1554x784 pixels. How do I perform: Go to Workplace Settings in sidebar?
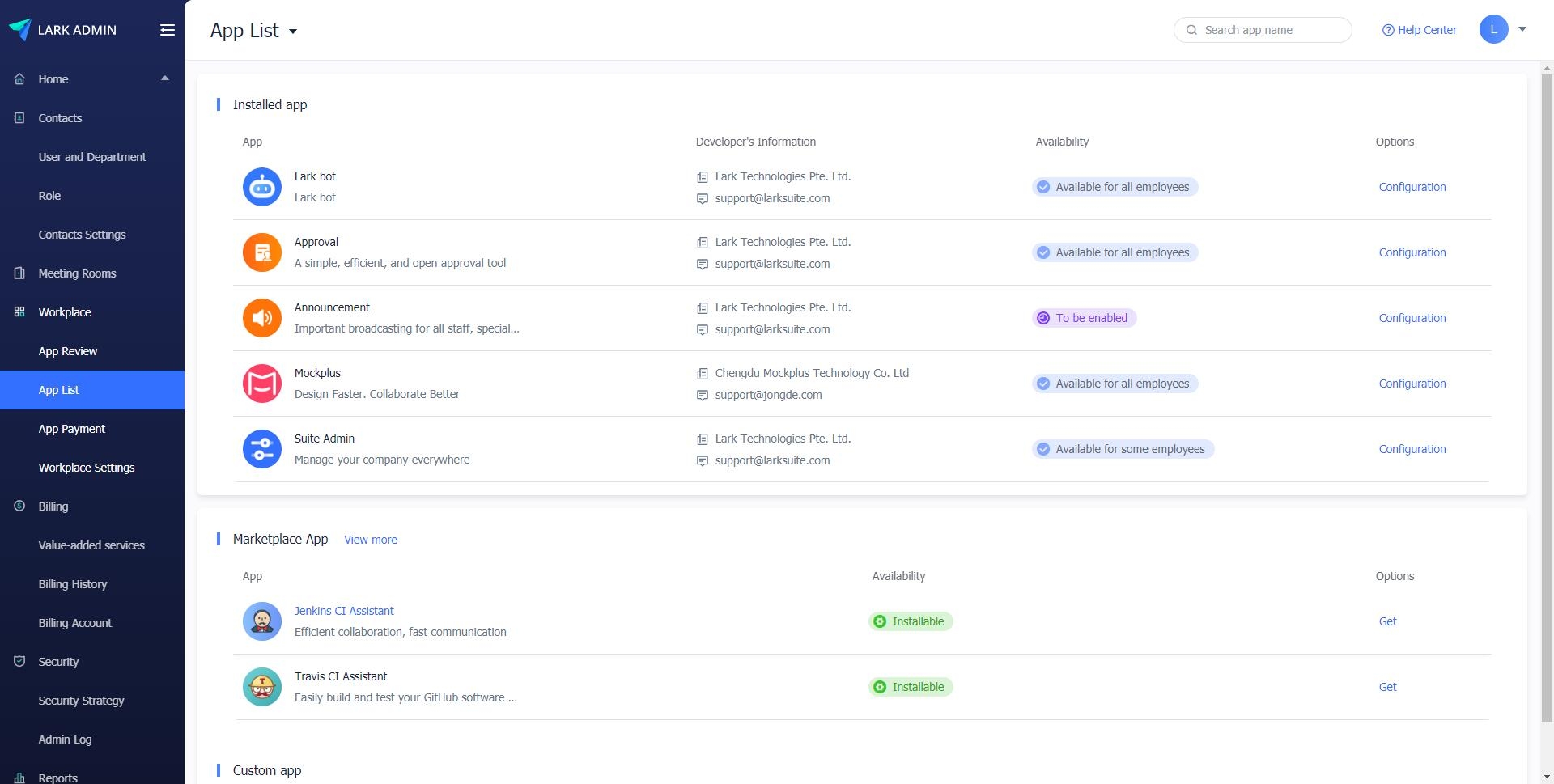tap(87, 468)
